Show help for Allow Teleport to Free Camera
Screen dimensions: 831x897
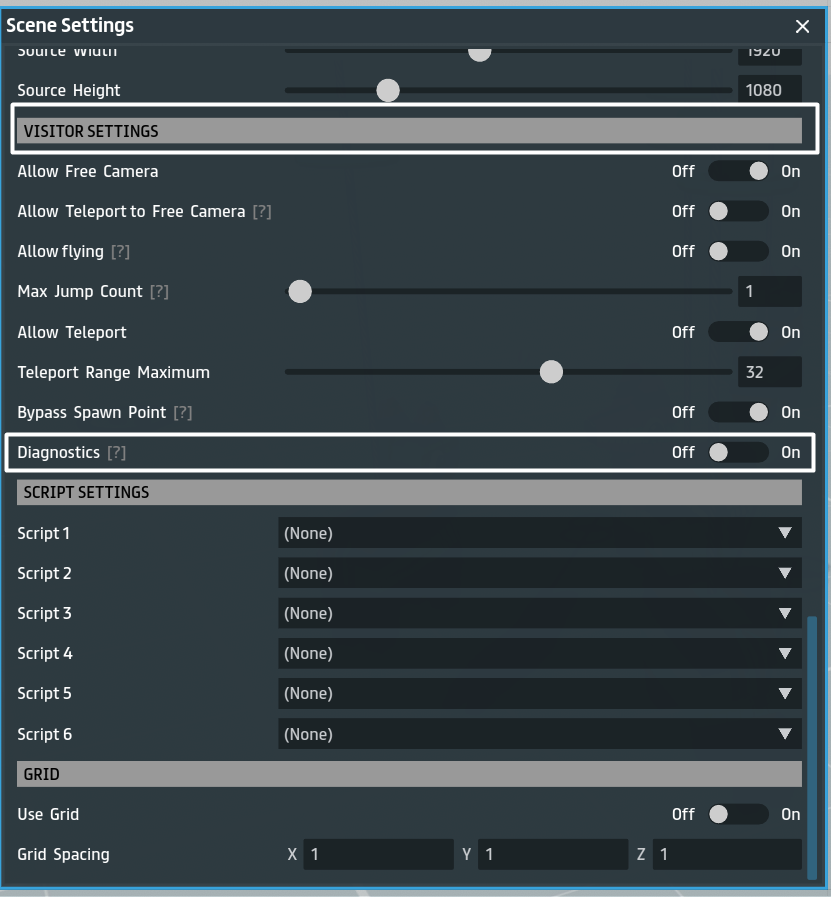click(x=261, y=212)
